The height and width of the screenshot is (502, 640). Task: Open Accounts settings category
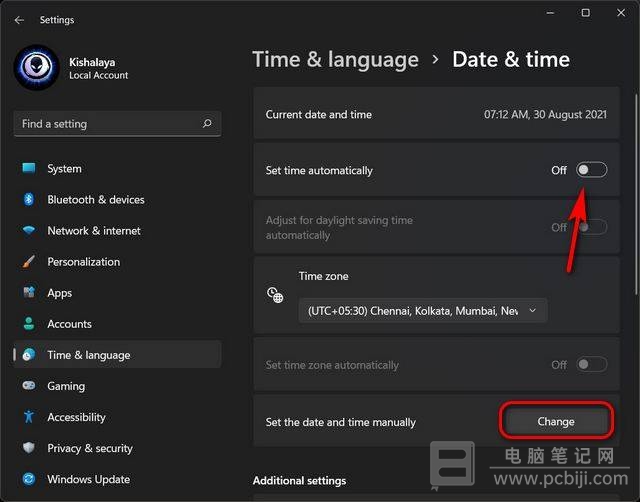[118, 324]
